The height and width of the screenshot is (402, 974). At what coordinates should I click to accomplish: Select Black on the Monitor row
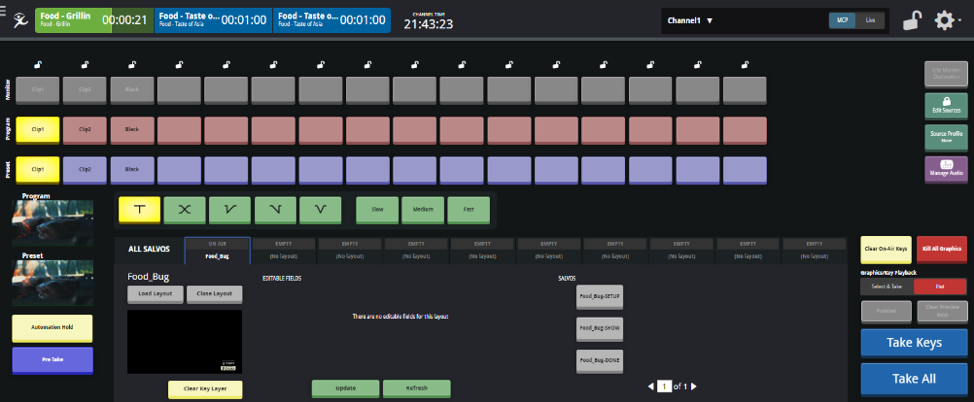click(132, 90)
